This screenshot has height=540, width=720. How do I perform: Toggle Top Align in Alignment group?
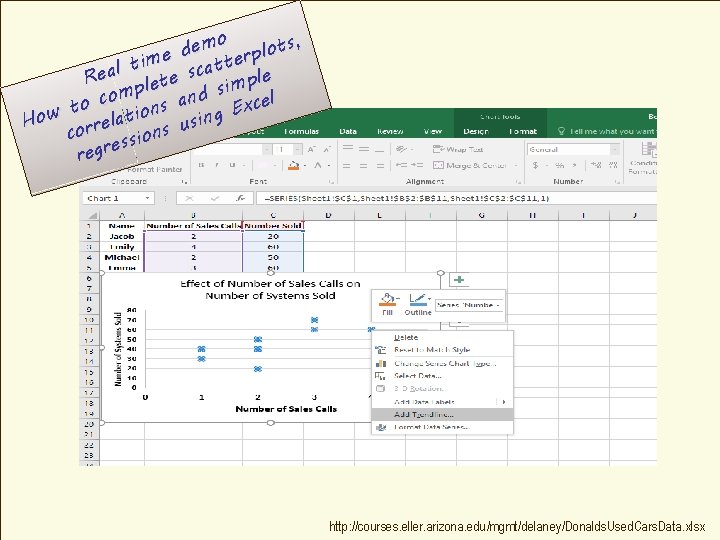point(348,149)
